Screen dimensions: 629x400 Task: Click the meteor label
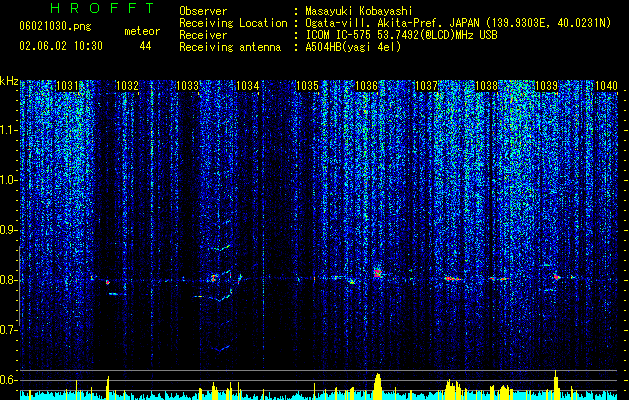pyautogui.click(x=142, y=31)
